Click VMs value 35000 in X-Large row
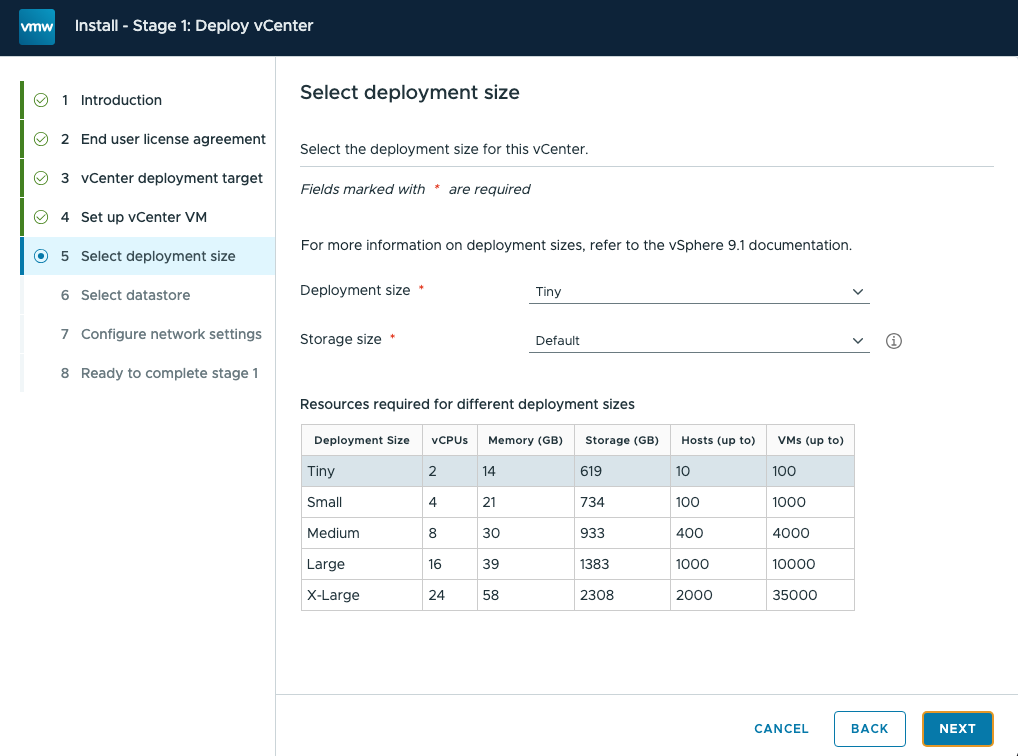 click(x=795, y=595)
